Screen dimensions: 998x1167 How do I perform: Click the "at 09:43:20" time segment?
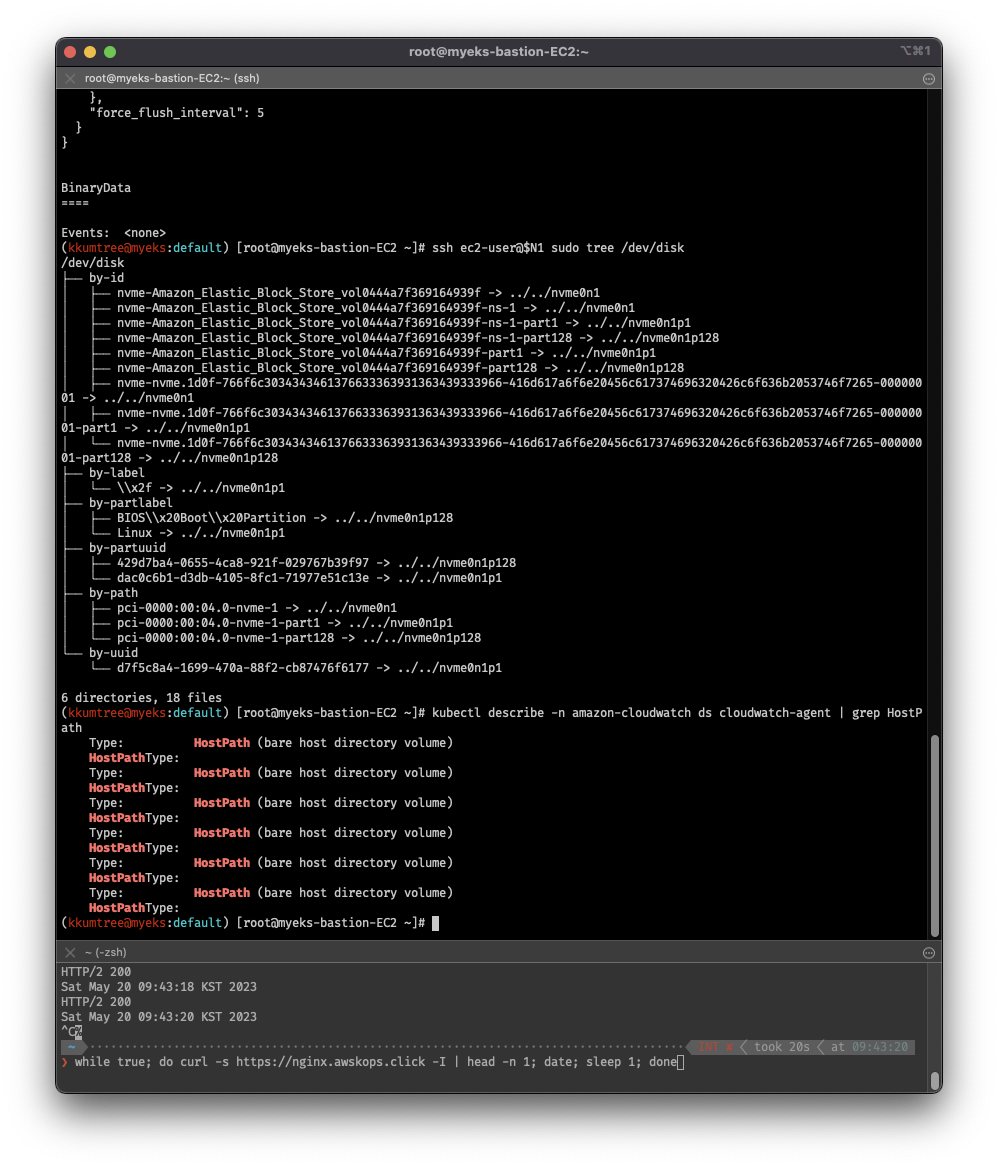[x=869, y=1047]
